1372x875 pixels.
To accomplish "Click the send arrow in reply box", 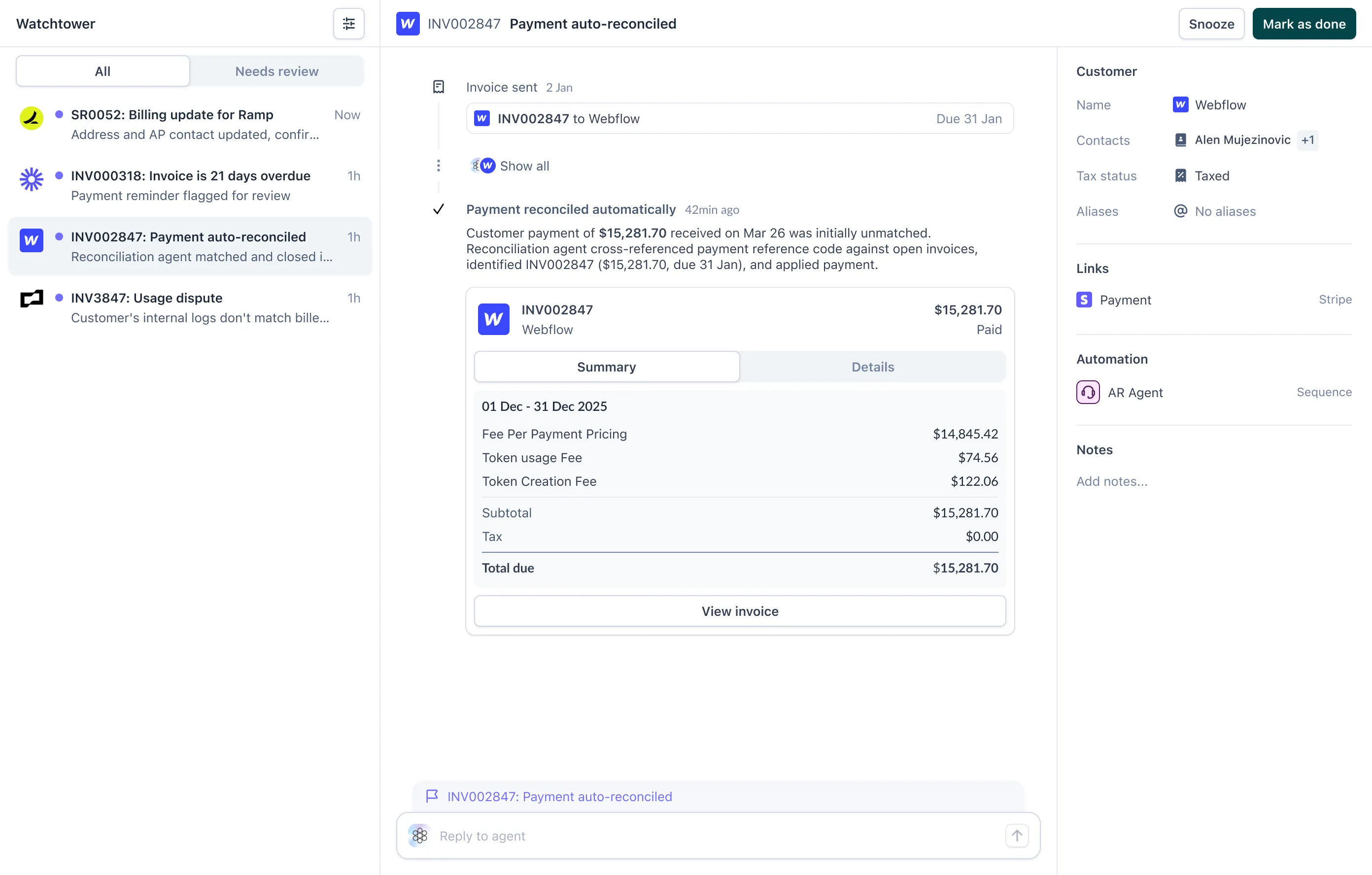I will (x=1017, y=836).
